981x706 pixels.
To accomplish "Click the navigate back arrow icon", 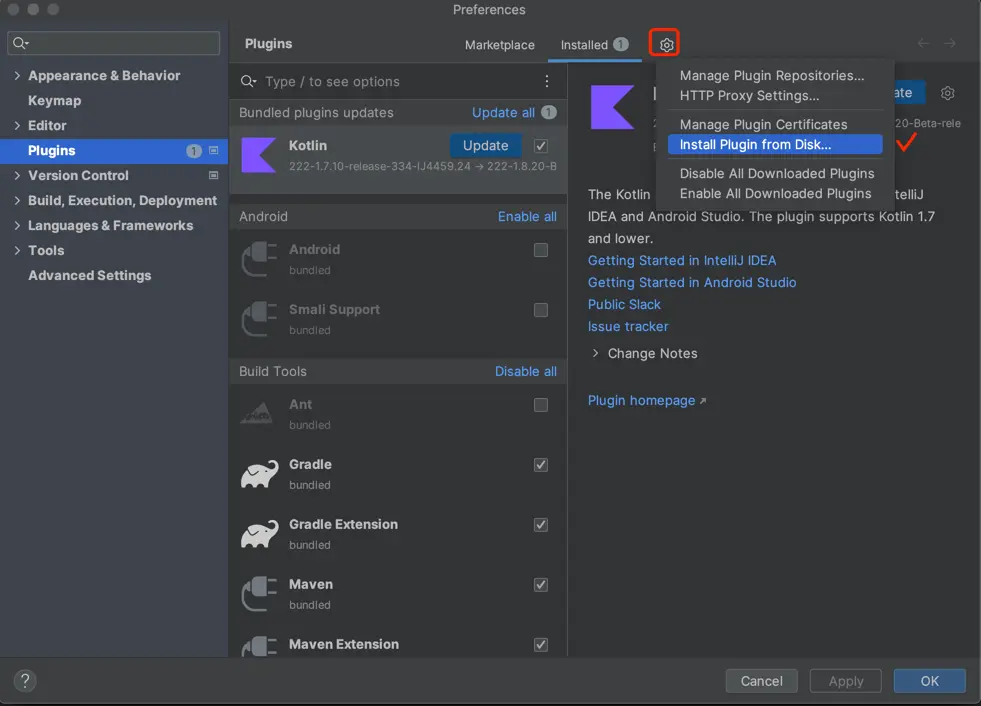I will [923, 44].
